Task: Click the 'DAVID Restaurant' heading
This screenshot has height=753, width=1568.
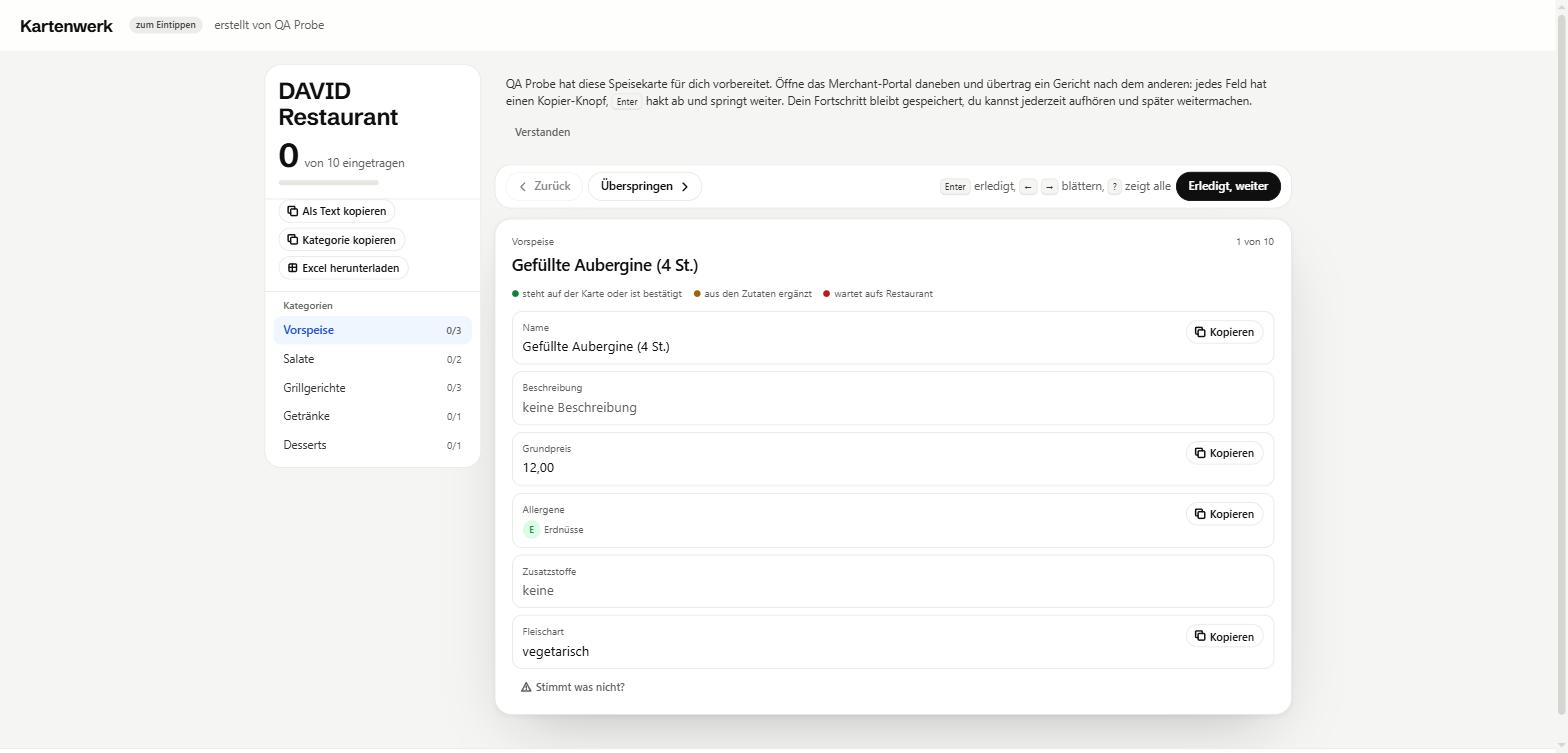Action: (x=338, y=104)
